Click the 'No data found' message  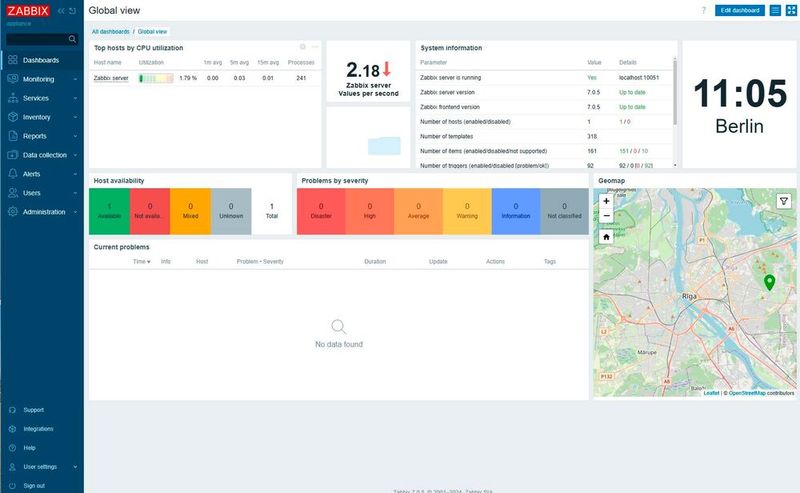[339, 344]
